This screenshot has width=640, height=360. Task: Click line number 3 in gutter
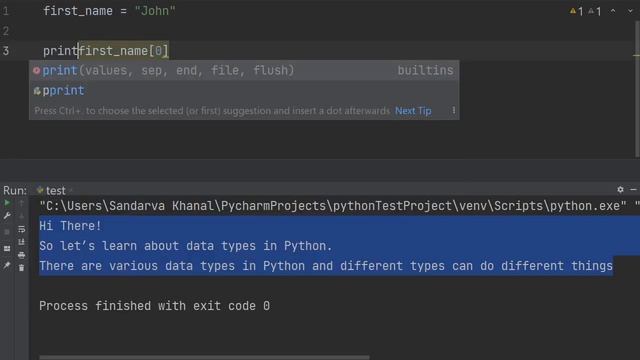point(6,51)
